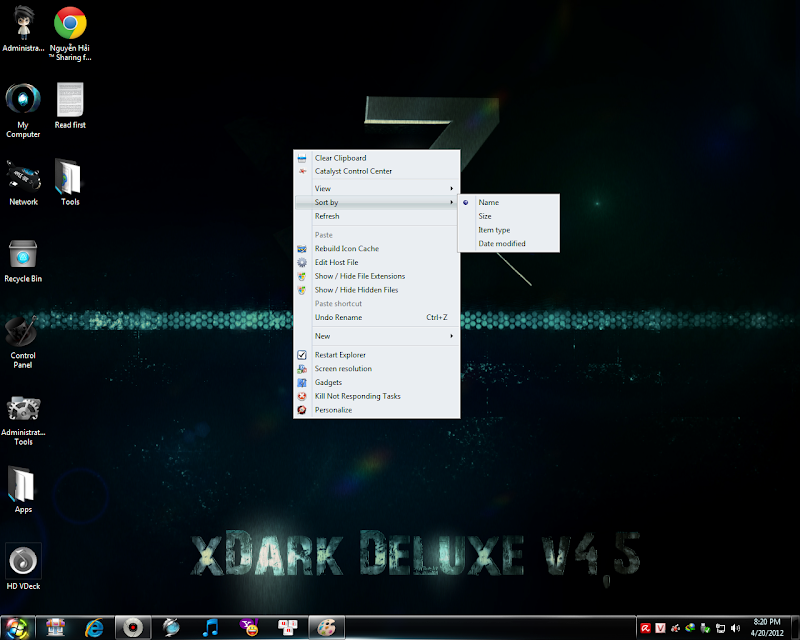Open Yahoo Messenger from the taskbar

(249, 628)
